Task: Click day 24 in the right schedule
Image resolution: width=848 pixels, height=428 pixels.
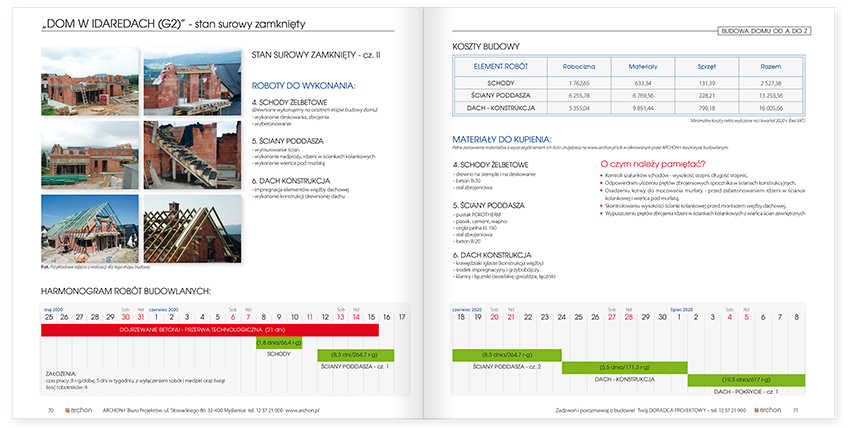Action: coord(561,317)
